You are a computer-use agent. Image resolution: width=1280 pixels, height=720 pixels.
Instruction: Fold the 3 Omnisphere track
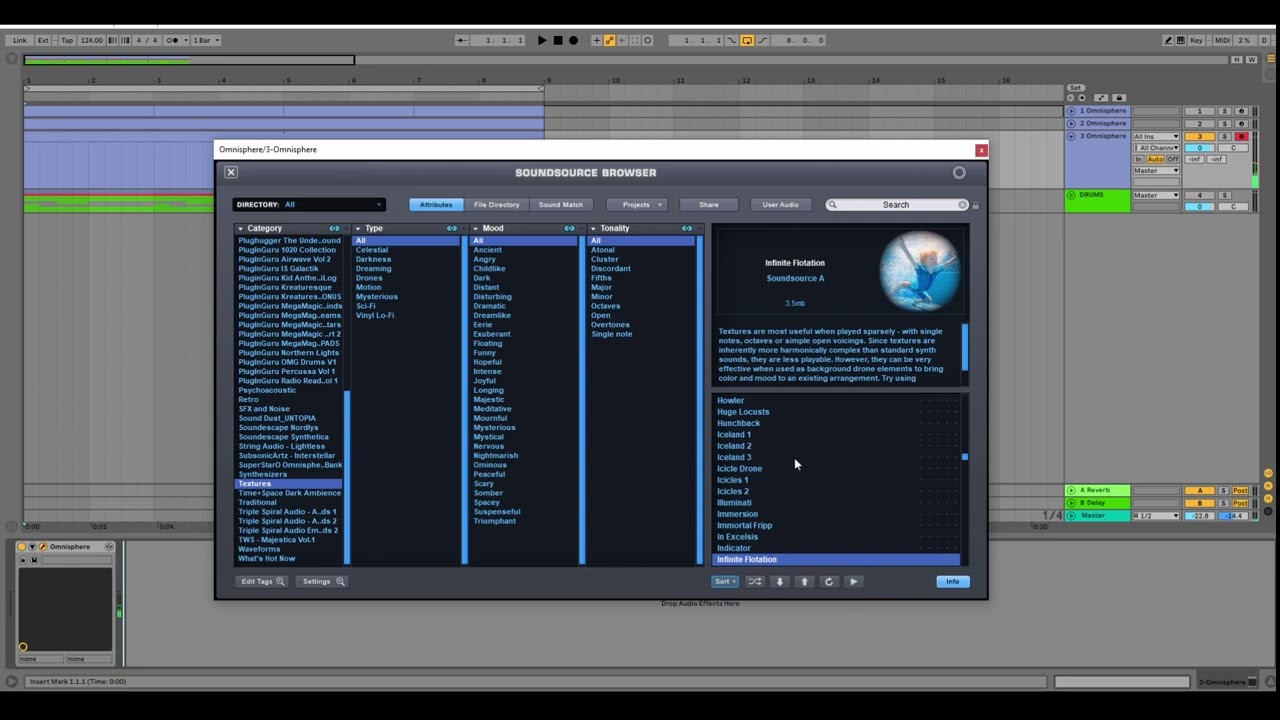point(1071,136)
